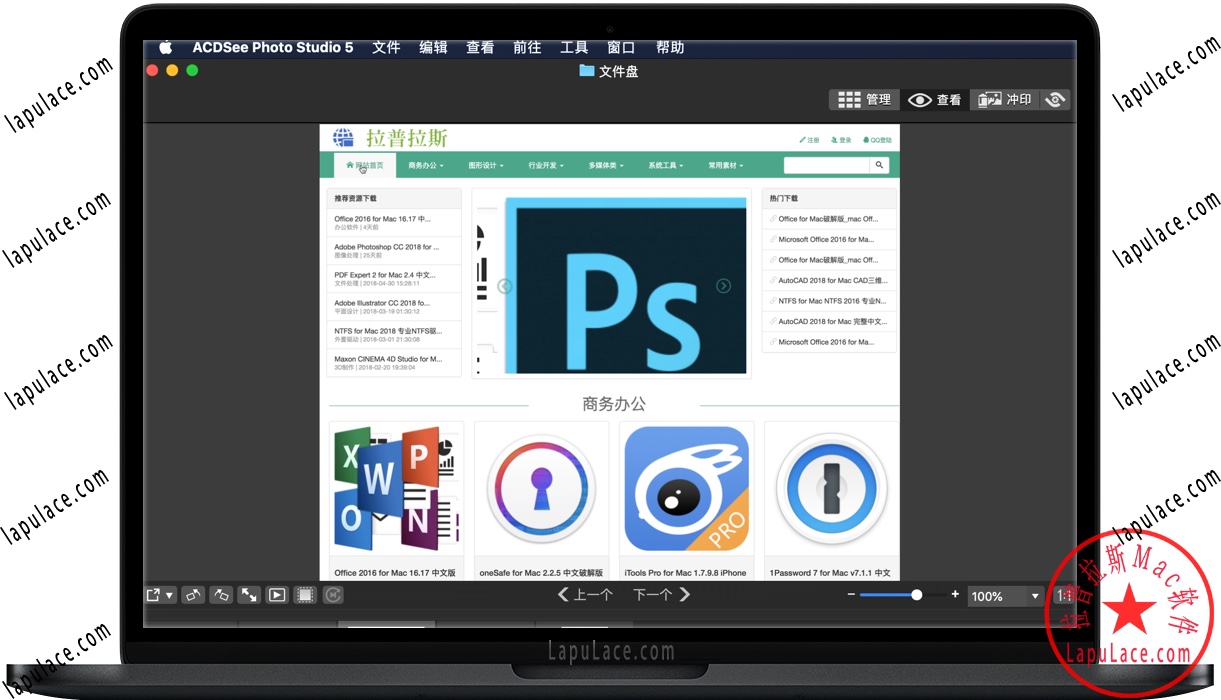Click the oneSafe for Mac keyhole icon
The width and height of the screenshot is (1221, 700).
541,489
